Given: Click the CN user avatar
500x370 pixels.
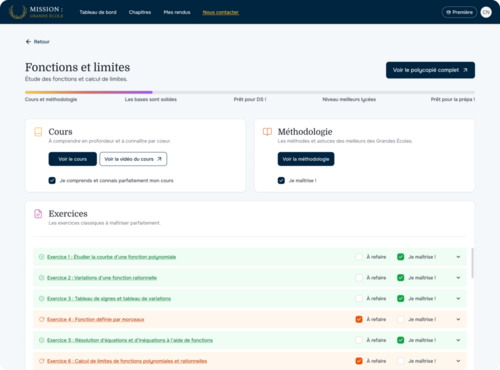Looking at the screenshot, I should coord(486,12).
